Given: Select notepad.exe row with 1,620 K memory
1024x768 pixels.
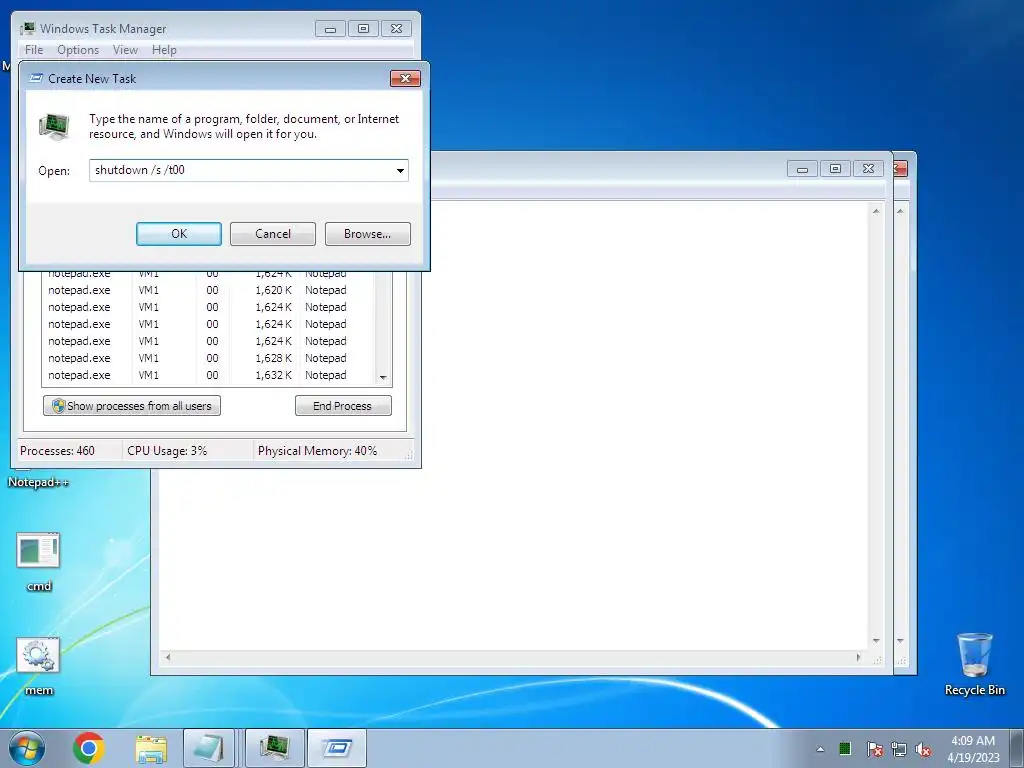Looking at the screenshot, I should point(208,290).
